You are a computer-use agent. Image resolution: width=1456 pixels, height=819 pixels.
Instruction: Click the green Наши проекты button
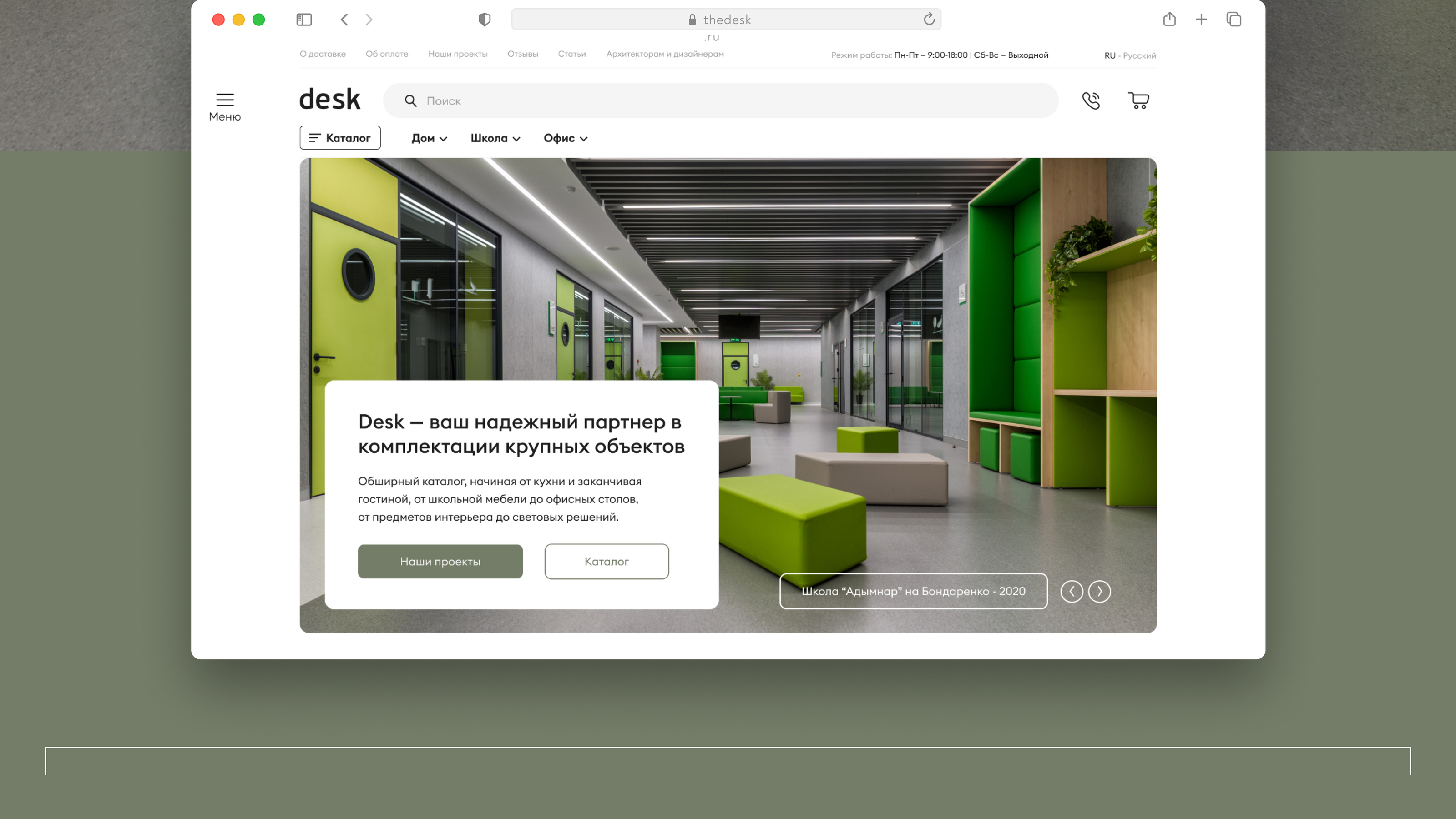(440, 562)
